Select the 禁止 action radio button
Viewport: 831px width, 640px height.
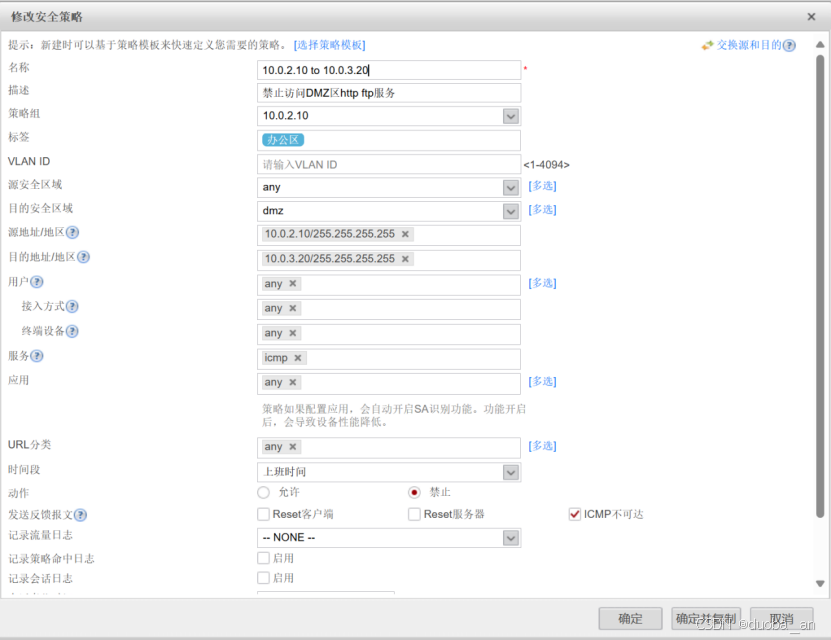[414, 493]
